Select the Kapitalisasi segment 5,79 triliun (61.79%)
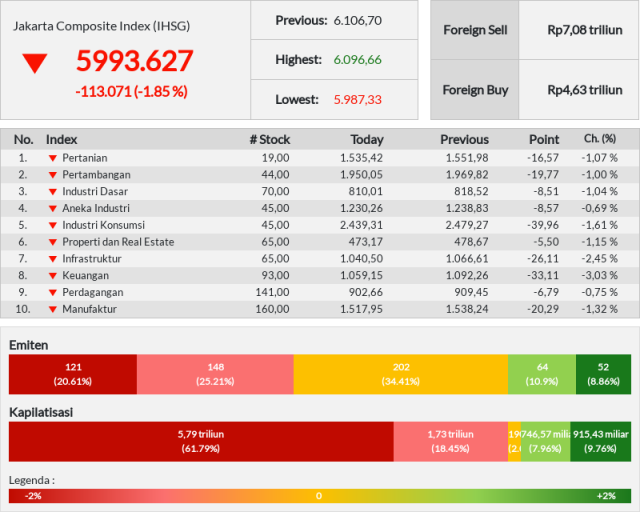Viewport: 640px width, 528px height. click(201, 441)
